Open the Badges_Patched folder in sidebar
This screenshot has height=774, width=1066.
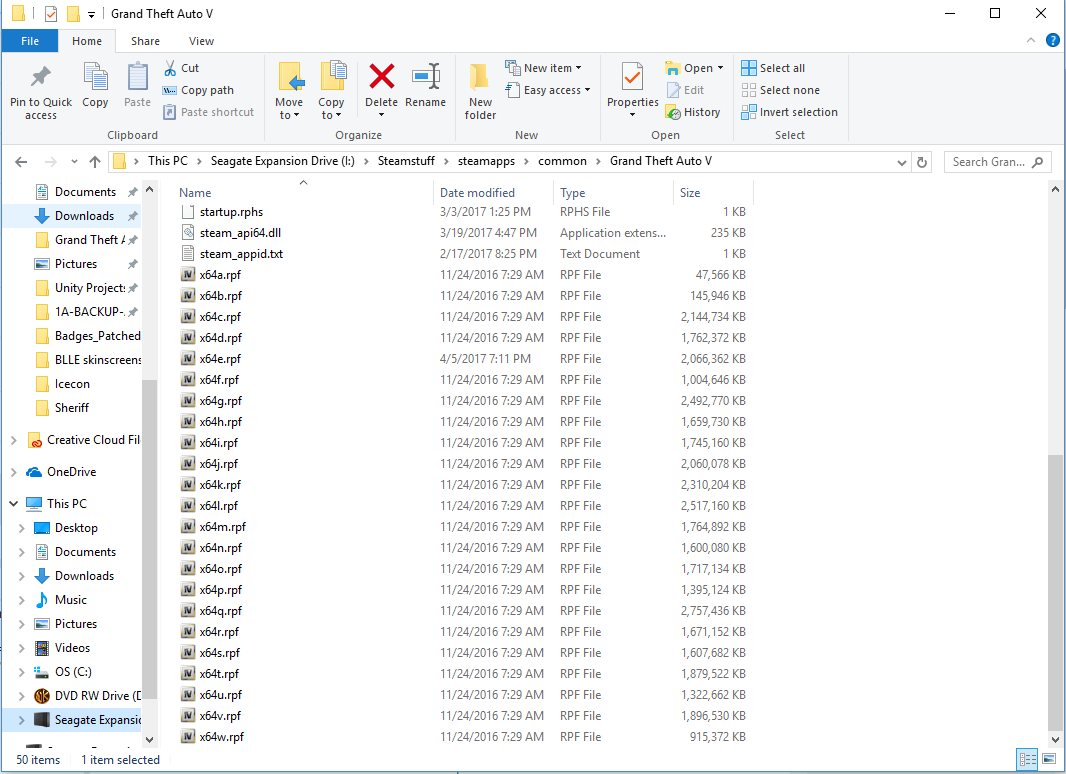tap(97, 336)
